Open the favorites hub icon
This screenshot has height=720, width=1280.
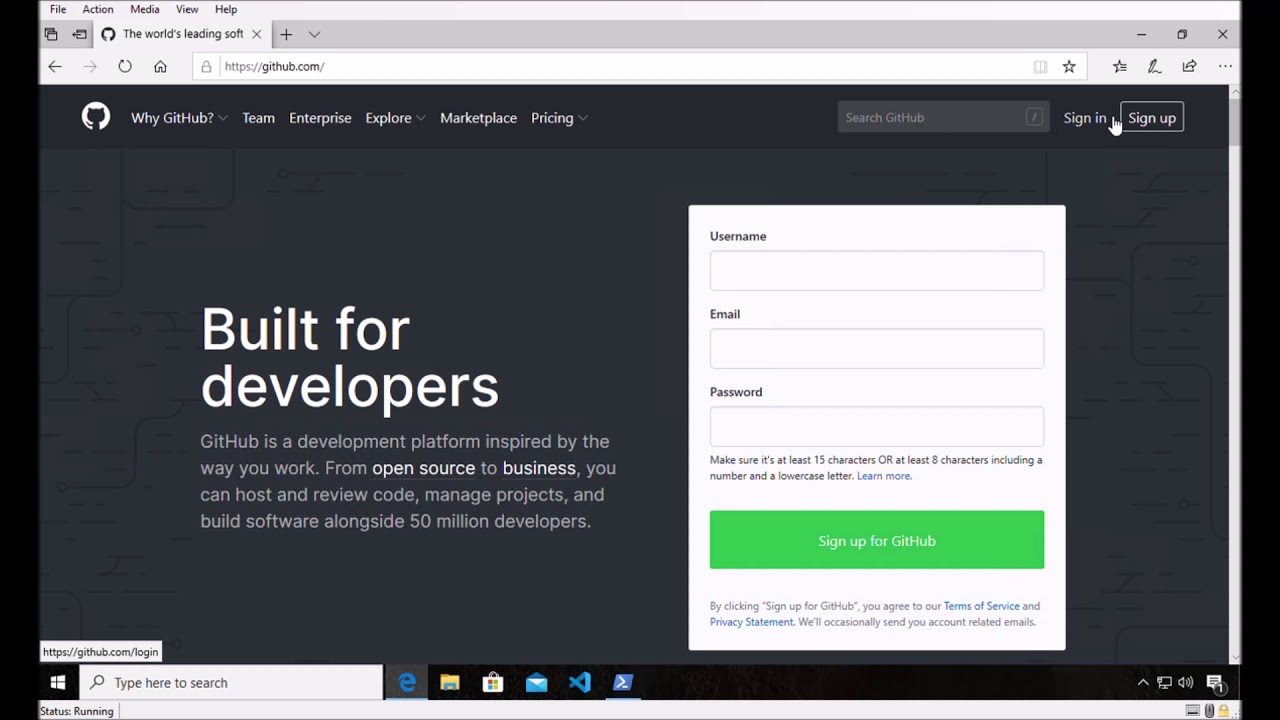[x=1120, y=66]
